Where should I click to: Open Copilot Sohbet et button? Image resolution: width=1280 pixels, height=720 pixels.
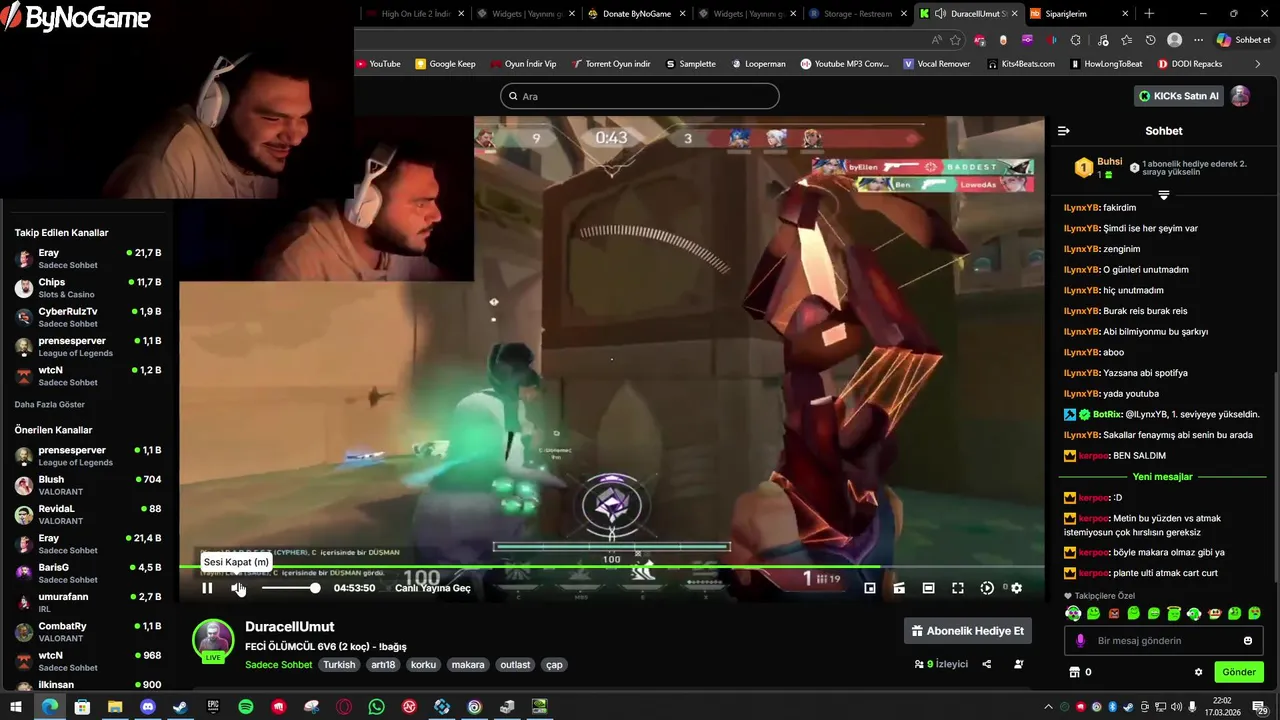click(x=1244, y=40)
